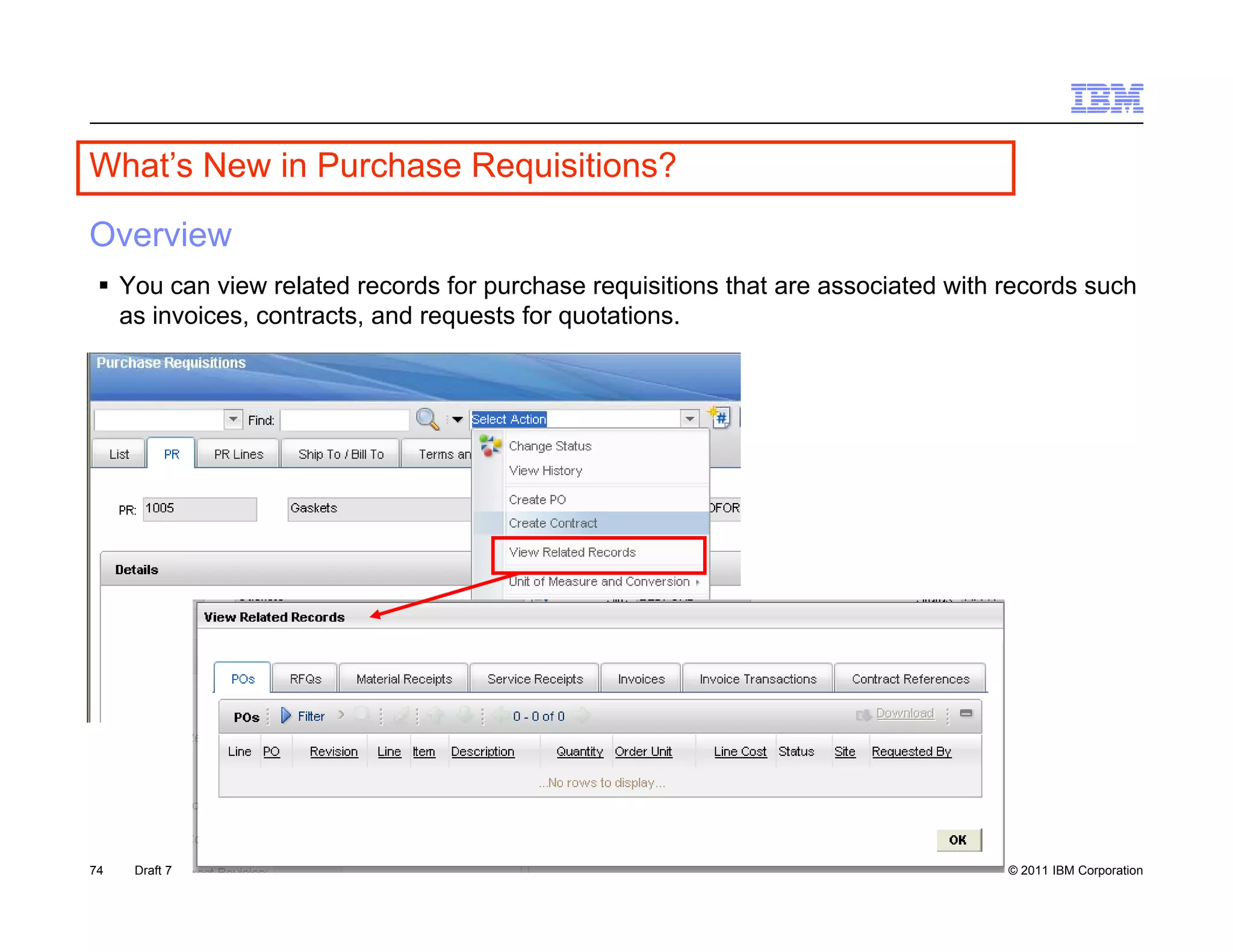Open the PR Lines tab
1233x952 pixels.
[x=238, y=454]
